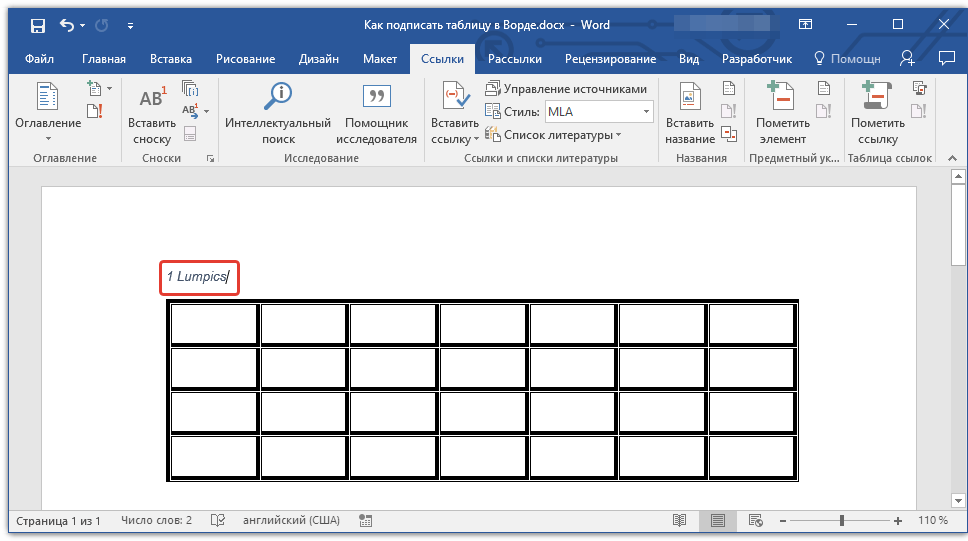Click Manage Sources (Управление источниками)
The height and width of the screenshot is (541, 968).
click(567, 89)
